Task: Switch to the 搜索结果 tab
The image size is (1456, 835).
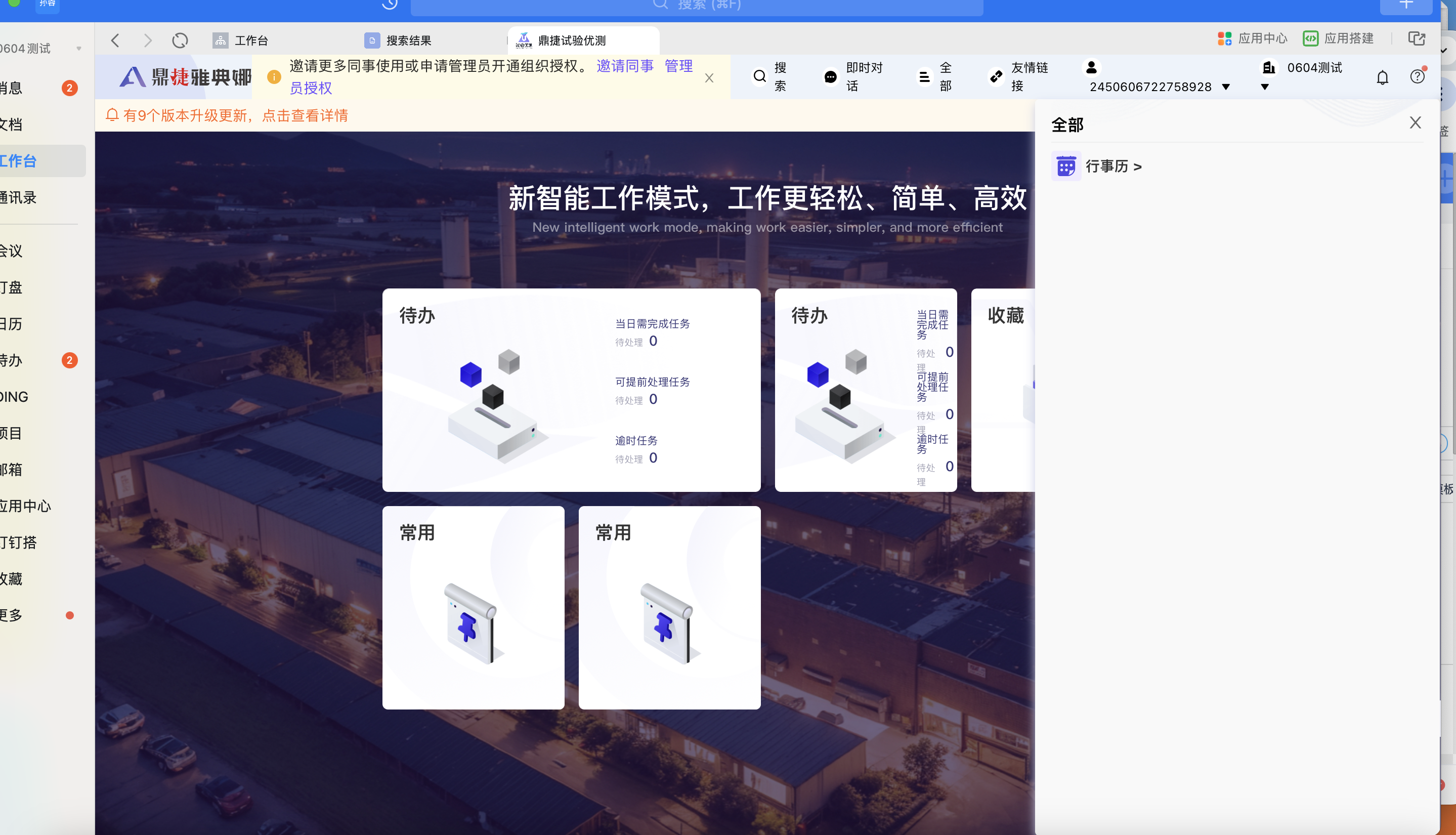Action: (x=398, y=40)
